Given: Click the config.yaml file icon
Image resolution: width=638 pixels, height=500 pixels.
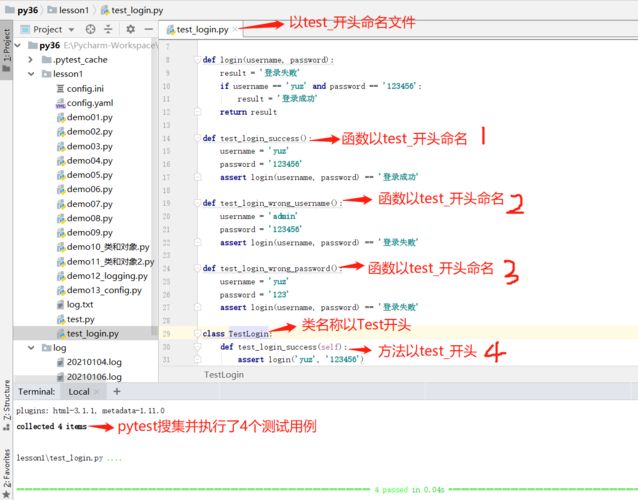Looking at the screenshot, I should [60, 103].
